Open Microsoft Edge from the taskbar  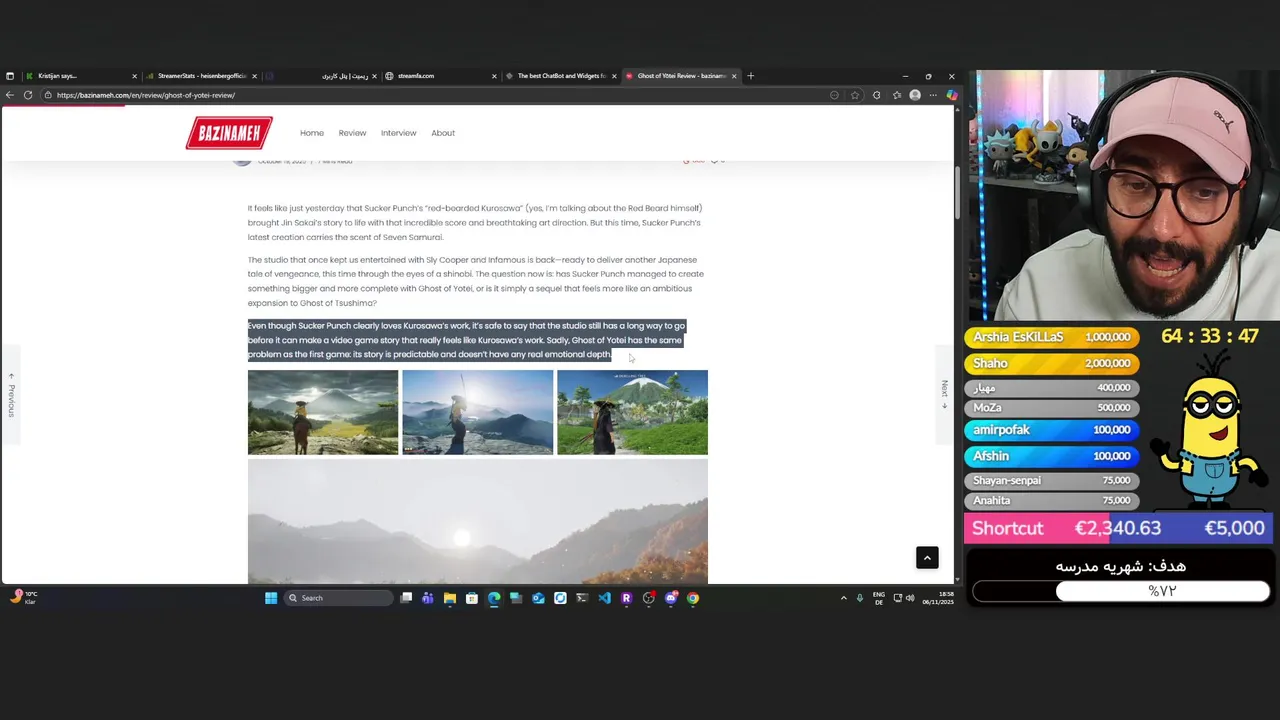point(494,598)
